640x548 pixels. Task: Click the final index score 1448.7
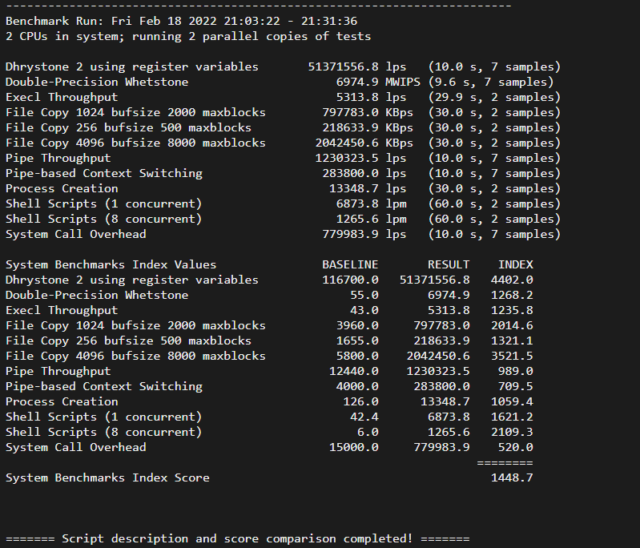click(512, 478)
